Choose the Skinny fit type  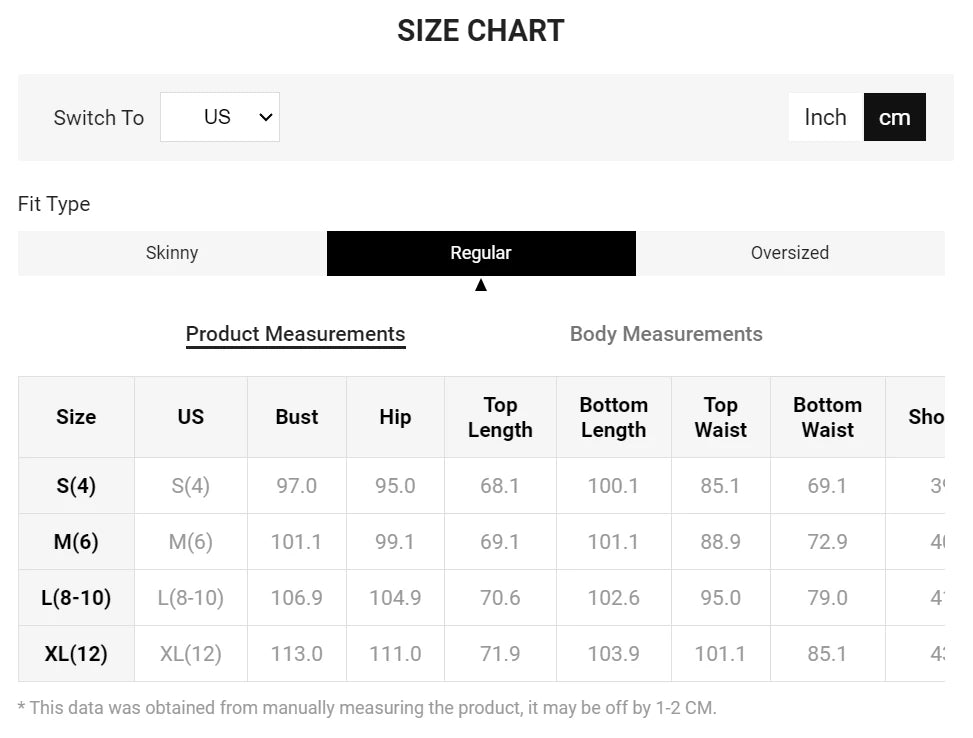(x=172, y=253)
